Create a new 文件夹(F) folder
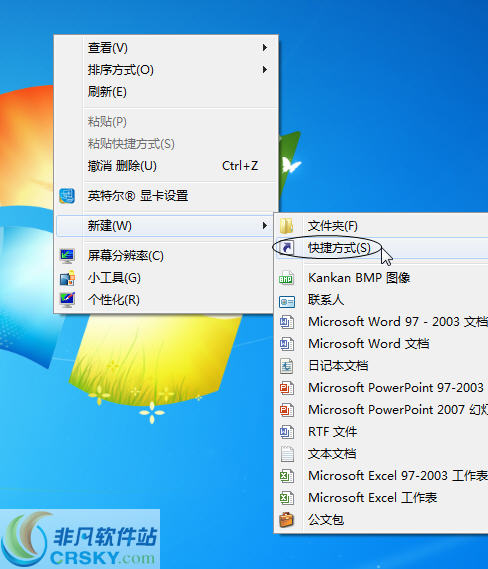The image size is (488, 569). tap(382, 226)
